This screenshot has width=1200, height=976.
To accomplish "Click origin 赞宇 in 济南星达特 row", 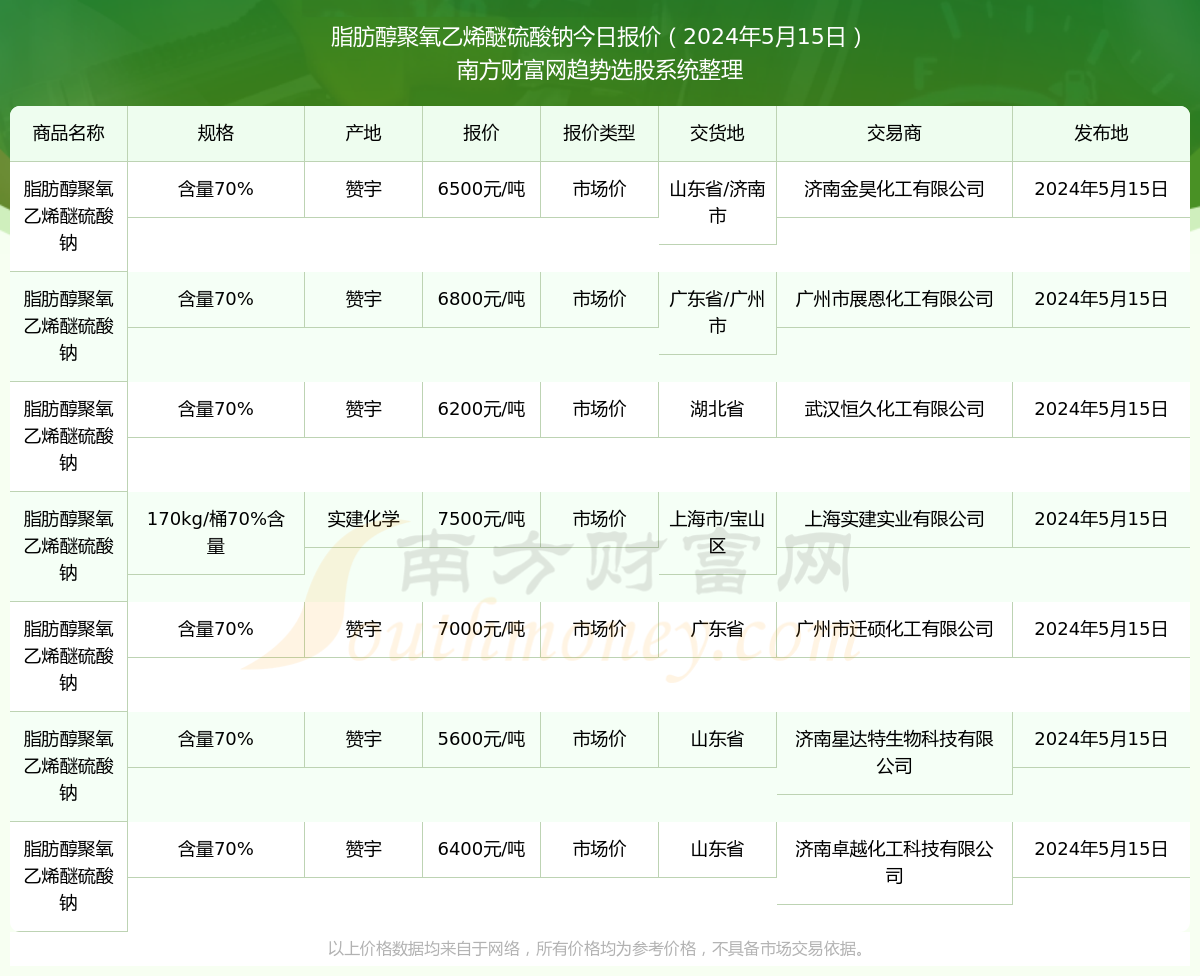I will (364, 739).
